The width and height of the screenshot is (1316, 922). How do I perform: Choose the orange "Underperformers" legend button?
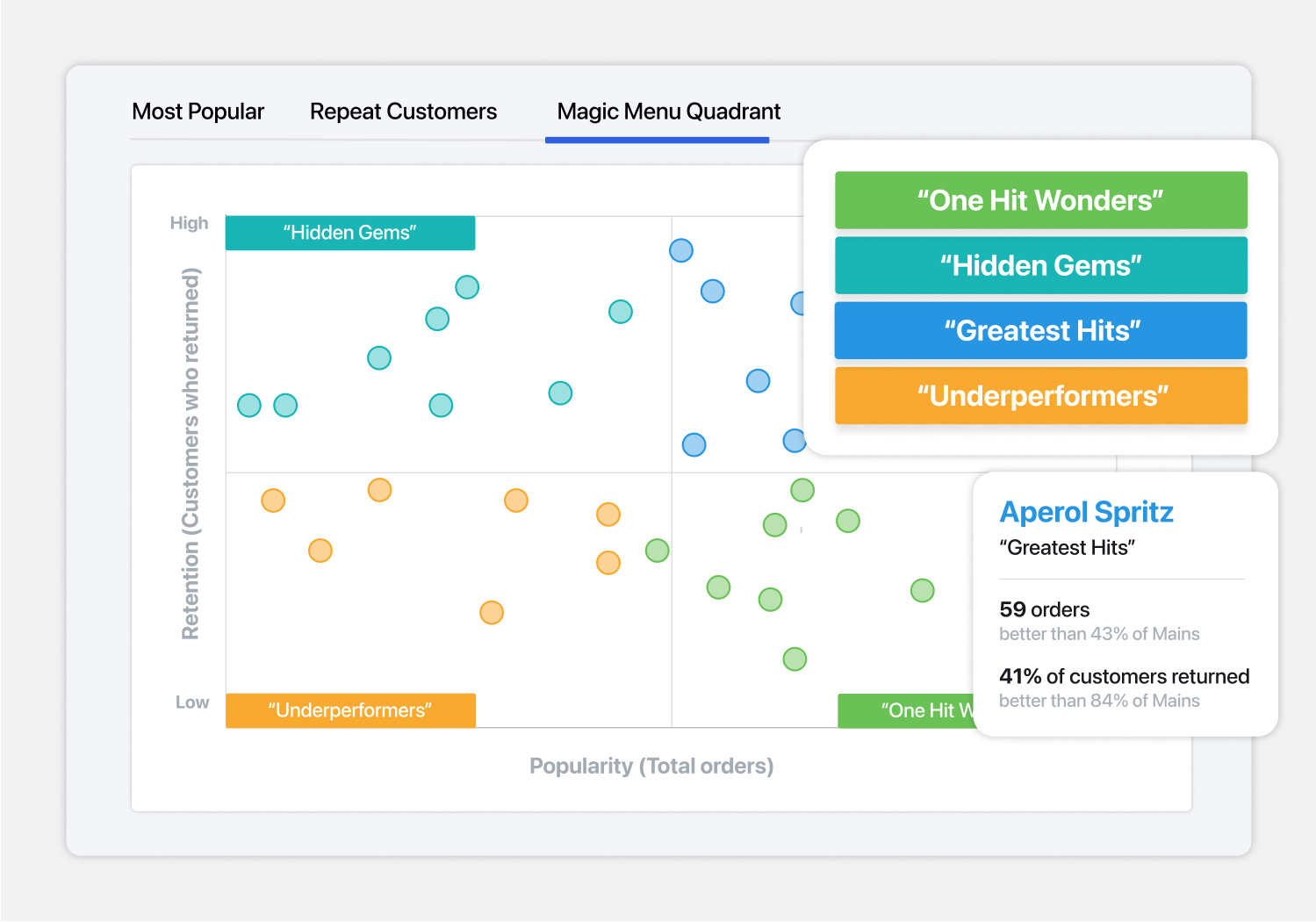click(x=1040, y=395)
